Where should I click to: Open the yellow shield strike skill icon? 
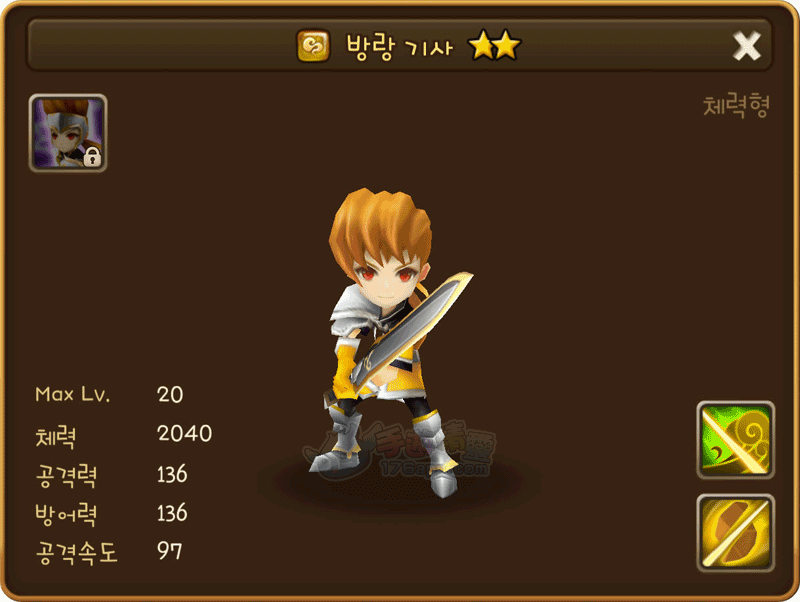pyautogui.click(x=735, y=533)
